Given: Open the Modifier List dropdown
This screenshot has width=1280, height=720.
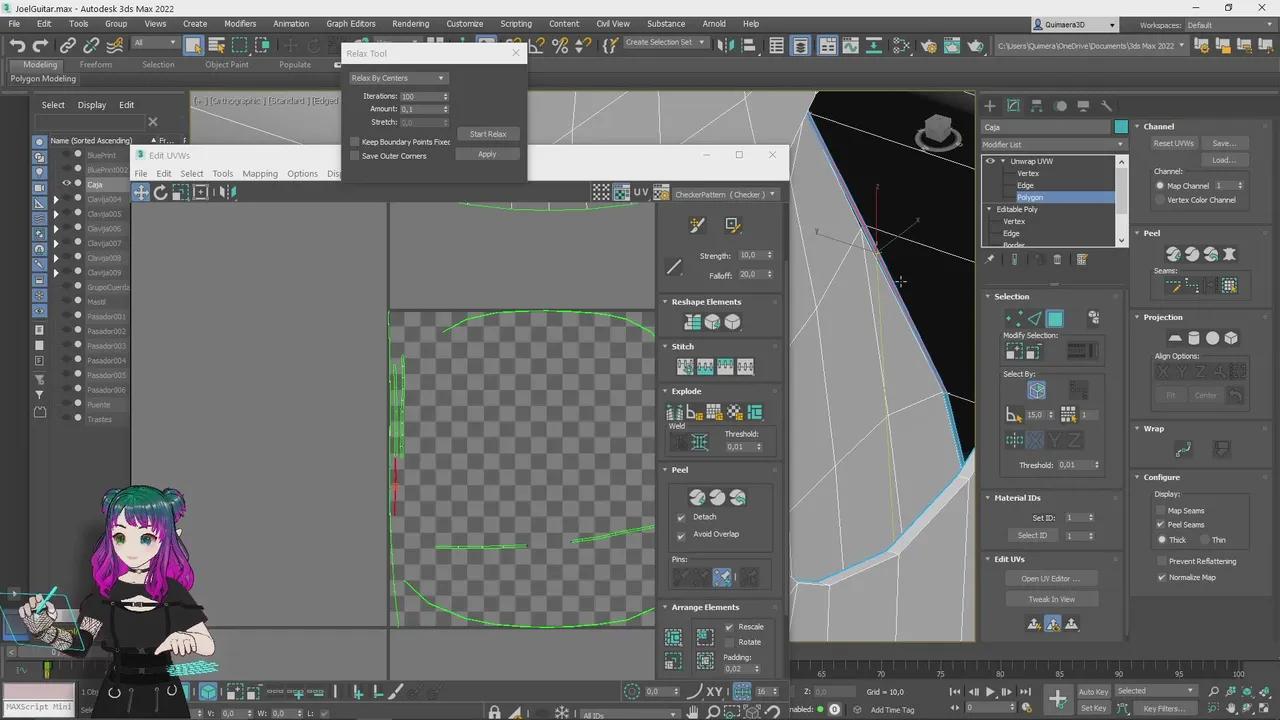Looking at the screenshot, I should click(x=1053, y=145).
